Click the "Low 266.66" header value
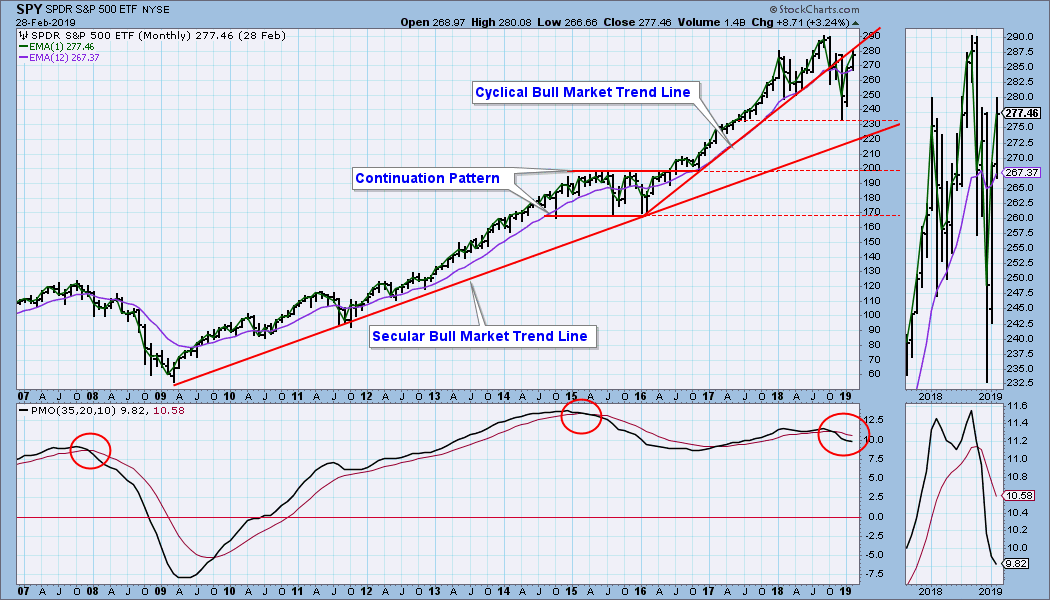The width and height of the screenshot is (1050, 600). tap(567, 23)
